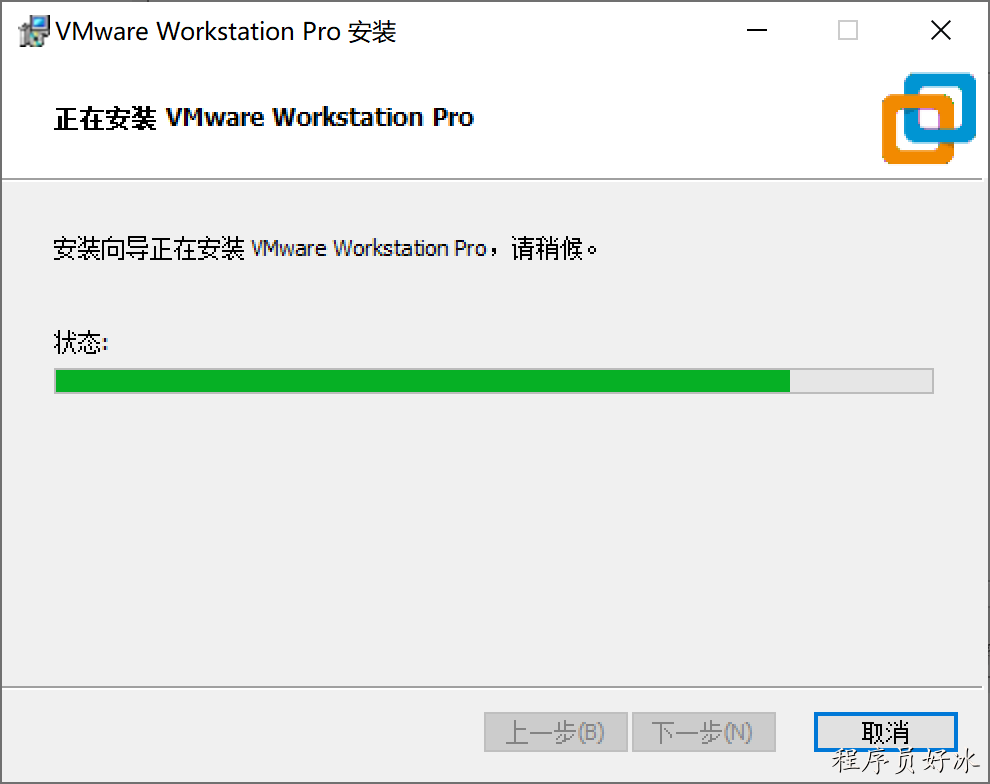
Task: Click the 状态: status label
Action: pos(81,343)
